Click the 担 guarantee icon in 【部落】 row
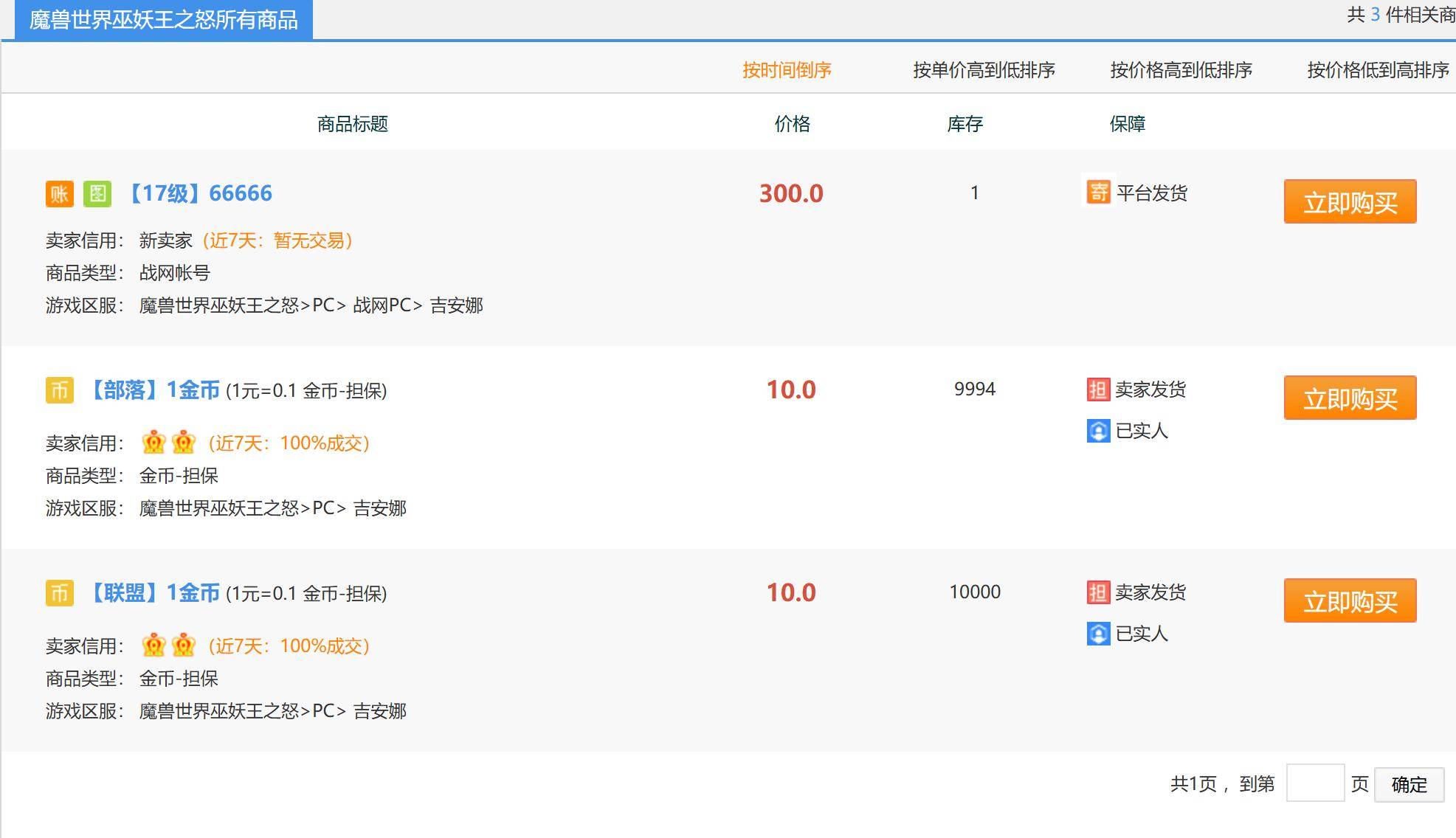The height and width of the screenshot is (838, 1456). [x=1098, y=389]
